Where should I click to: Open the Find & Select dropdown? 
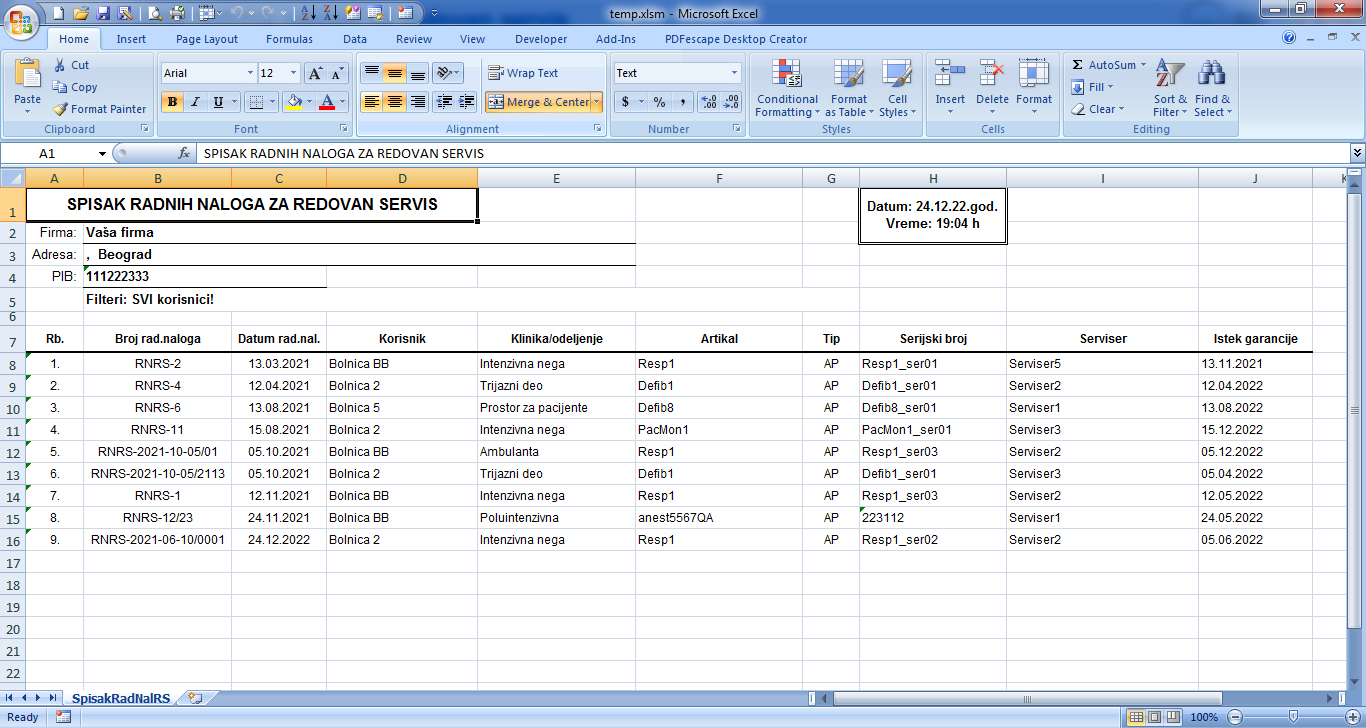tap(1212, 87)
